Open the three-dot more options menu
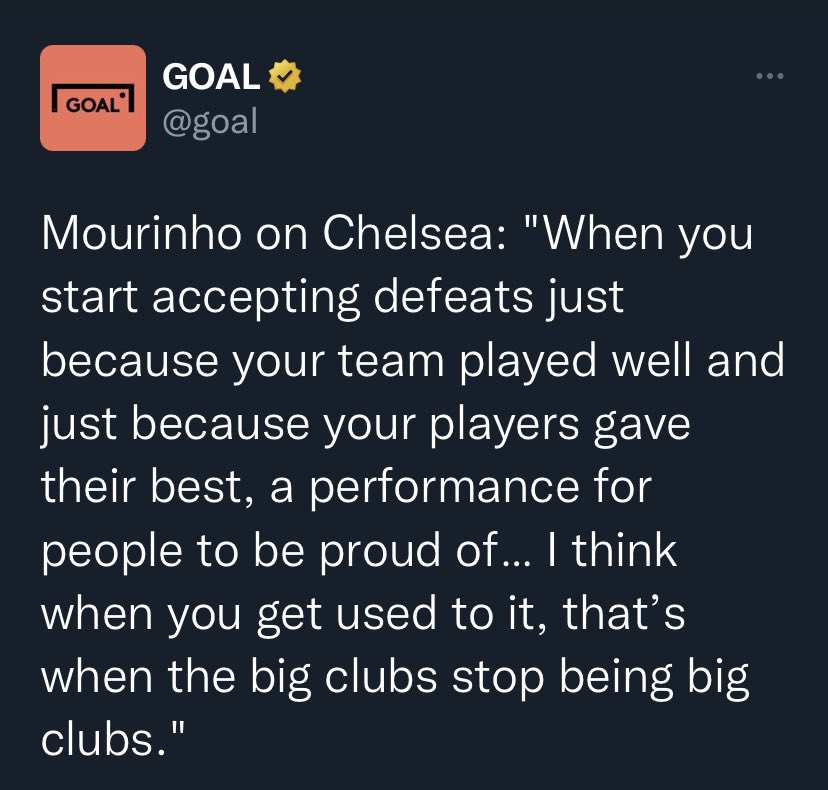 [x=770, y=76]
